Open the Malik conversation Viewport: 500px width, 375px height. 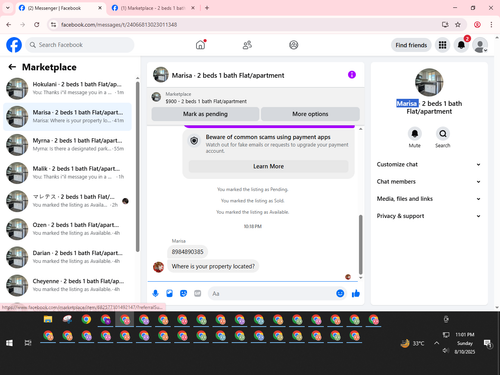pyautogui.click(x=67, y=173)
